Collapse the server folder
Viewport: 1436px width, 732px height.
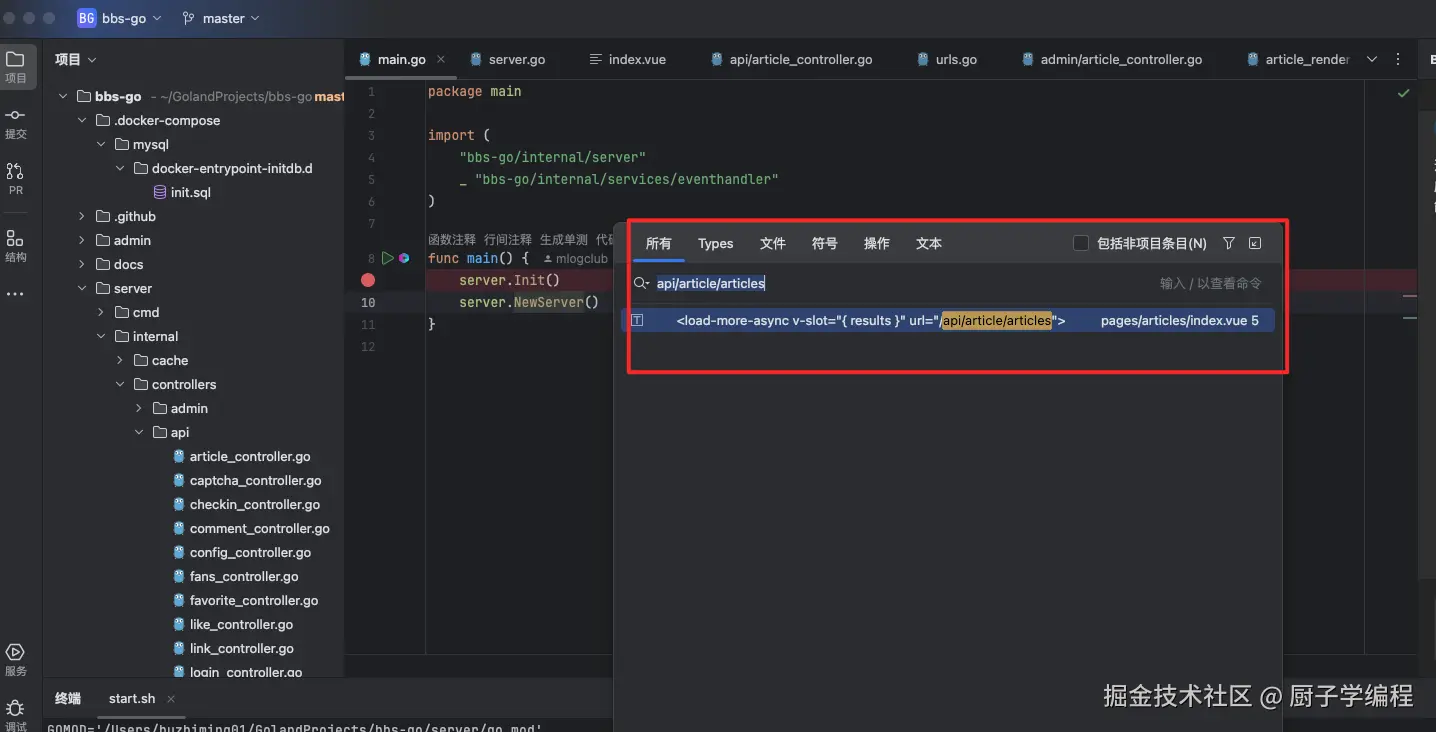pos(82,288)
